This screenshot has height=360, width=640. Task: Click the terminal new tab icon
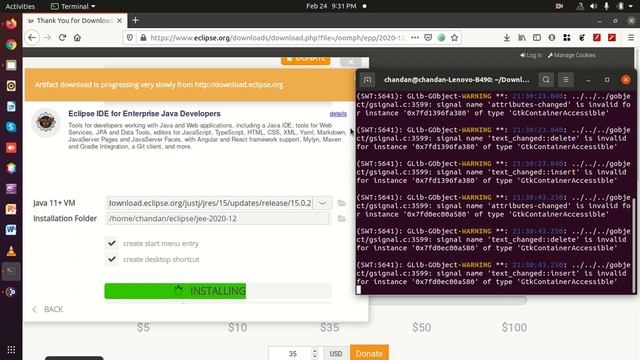pyautogui.click(x=367, y=80)
